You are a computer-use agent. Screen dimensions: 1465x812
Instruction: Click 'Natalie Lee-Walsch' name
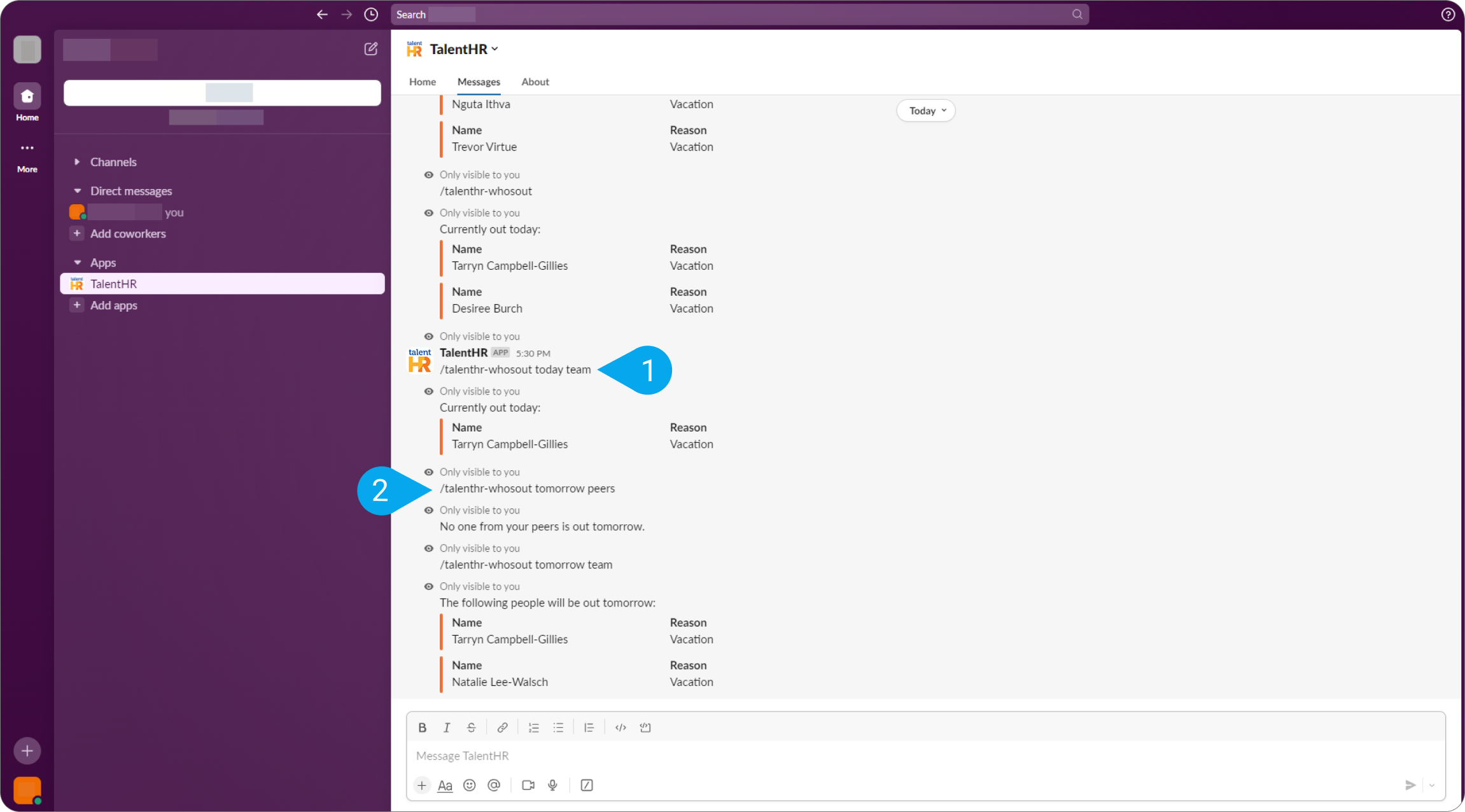tap(500, 682)
